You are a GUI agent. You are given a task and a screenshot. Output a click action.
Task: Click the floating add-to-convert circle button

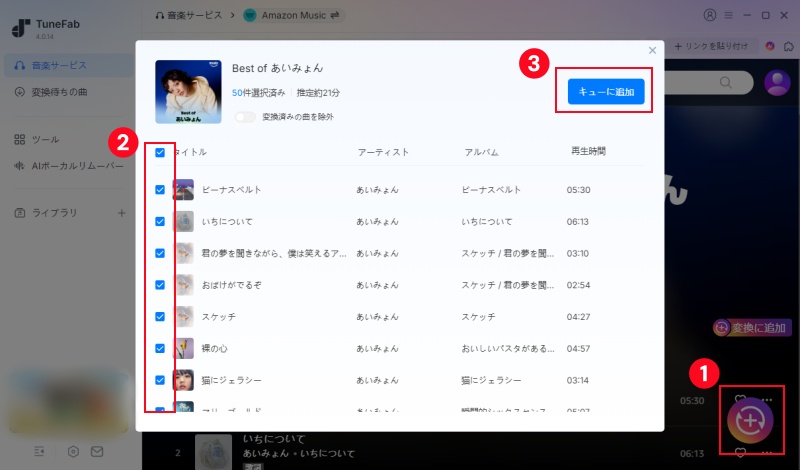[x=750, y=420]
